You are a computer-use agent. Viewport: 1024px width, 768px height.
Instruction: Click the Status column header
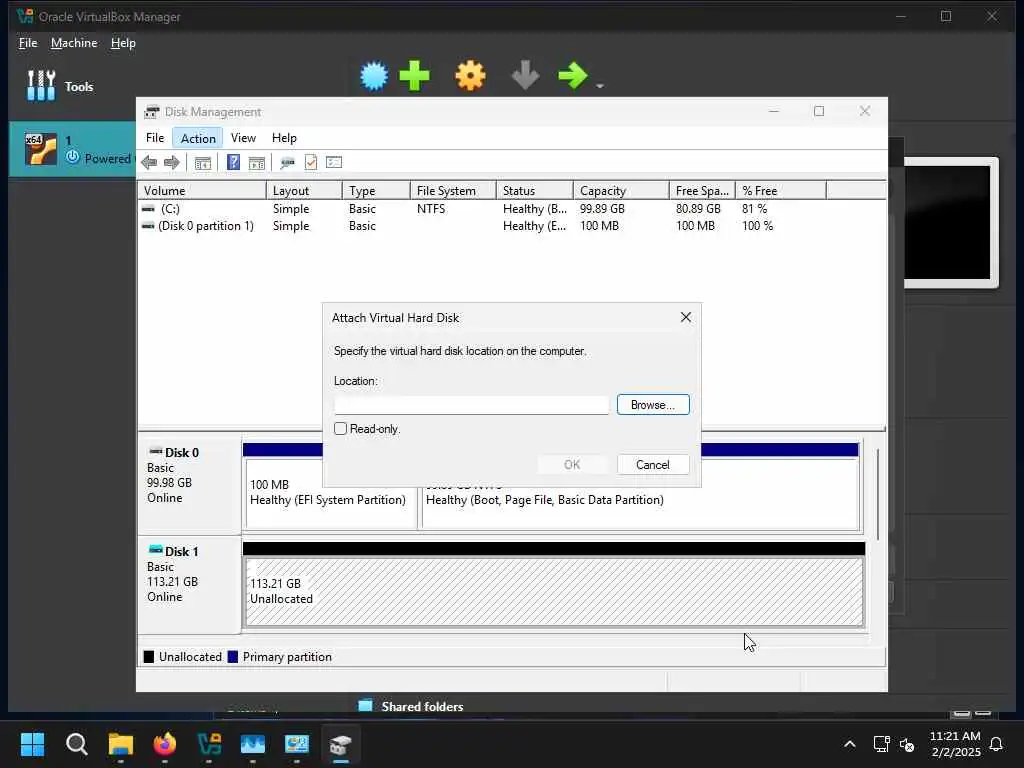click(535, 191)
